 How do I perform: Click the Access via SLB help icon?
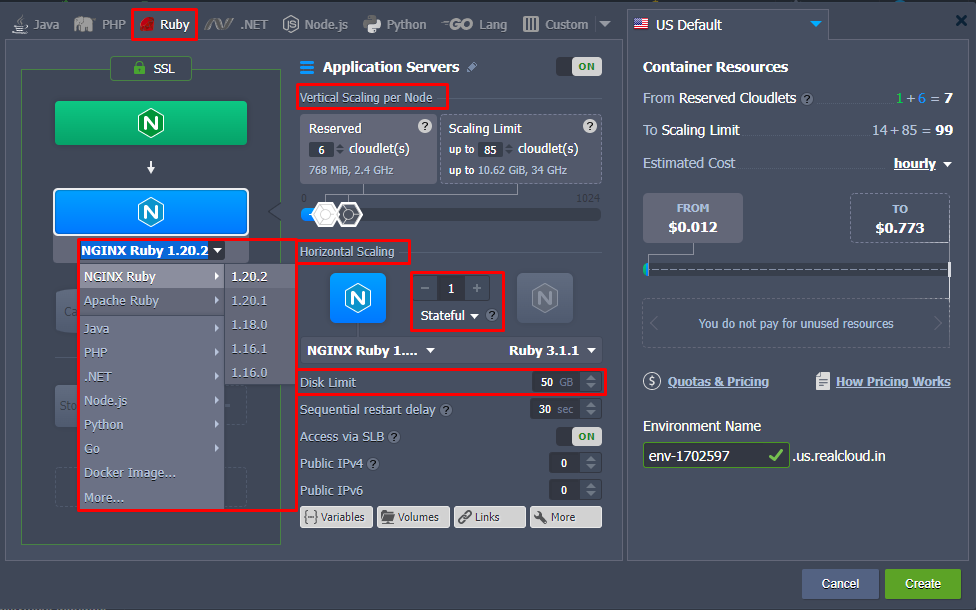[394, 437]
